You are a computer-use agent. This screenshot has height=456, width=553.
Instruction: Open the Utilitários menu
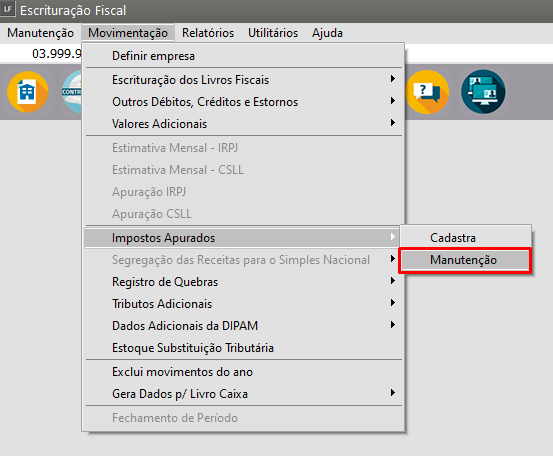tap(273, 33)
